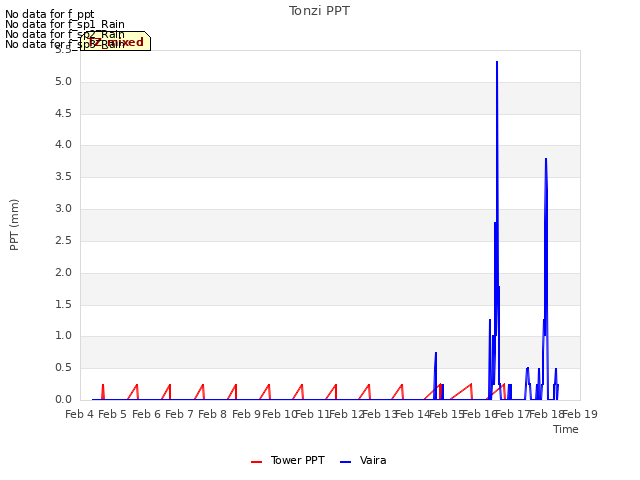Viewport: 640px width, 480px height.
Task: Click the Feb 9 x-axis tick label
Action: point(246,414)
